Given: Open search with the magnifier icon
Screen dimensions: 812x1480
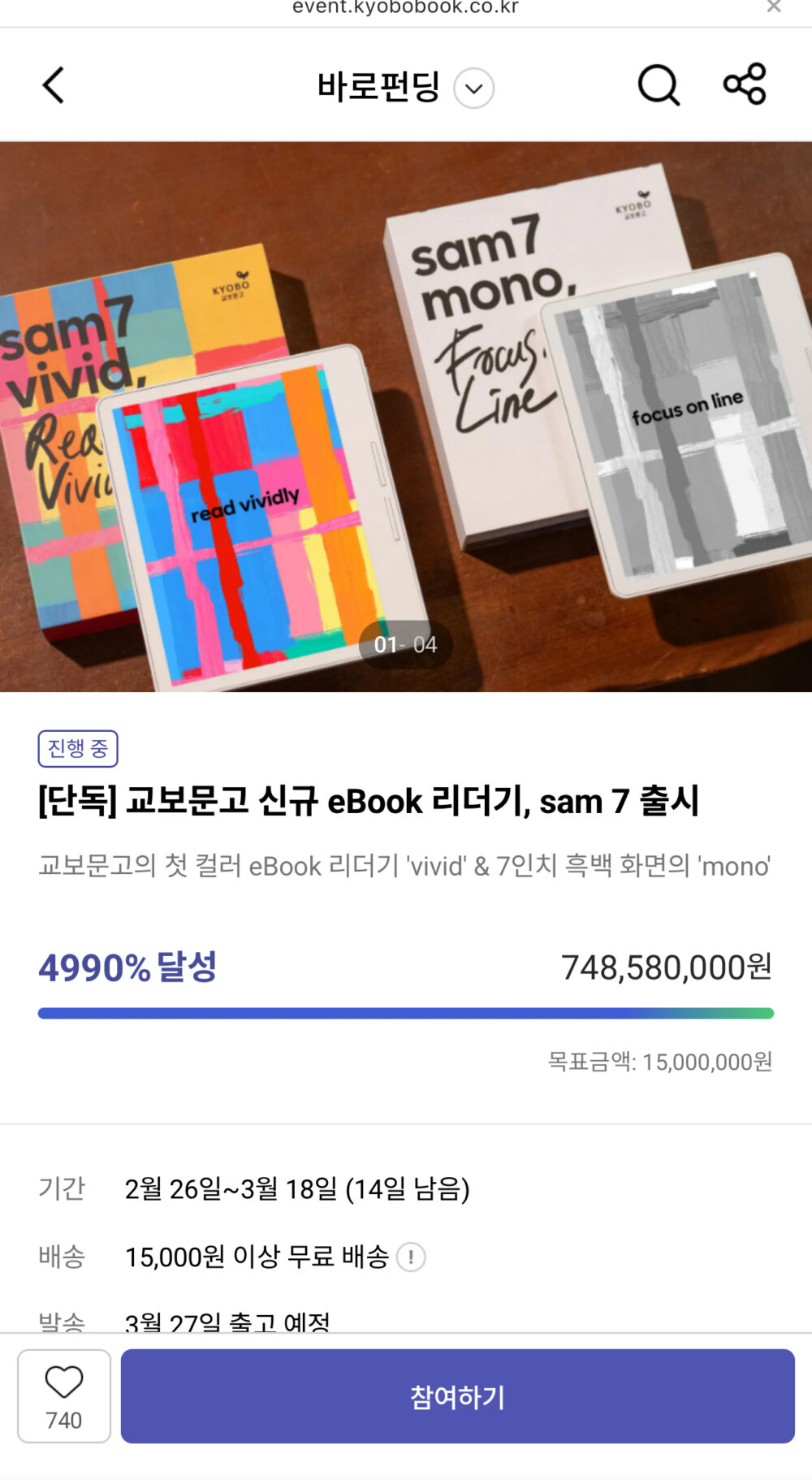Looking at the screenshot, I should pyautogui.click(x=659, y=85).
